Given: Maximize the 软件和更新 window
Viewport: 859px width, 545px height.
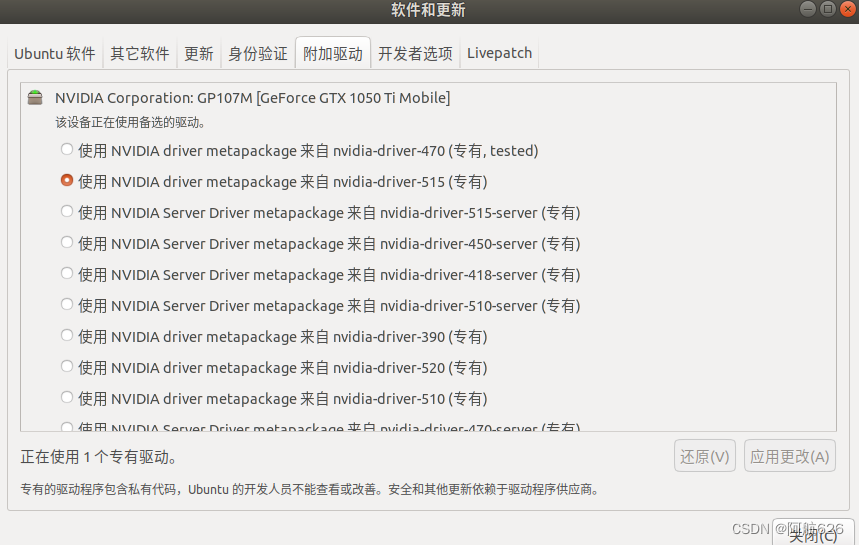Looking at the screenshot, I should pos(828,9).
